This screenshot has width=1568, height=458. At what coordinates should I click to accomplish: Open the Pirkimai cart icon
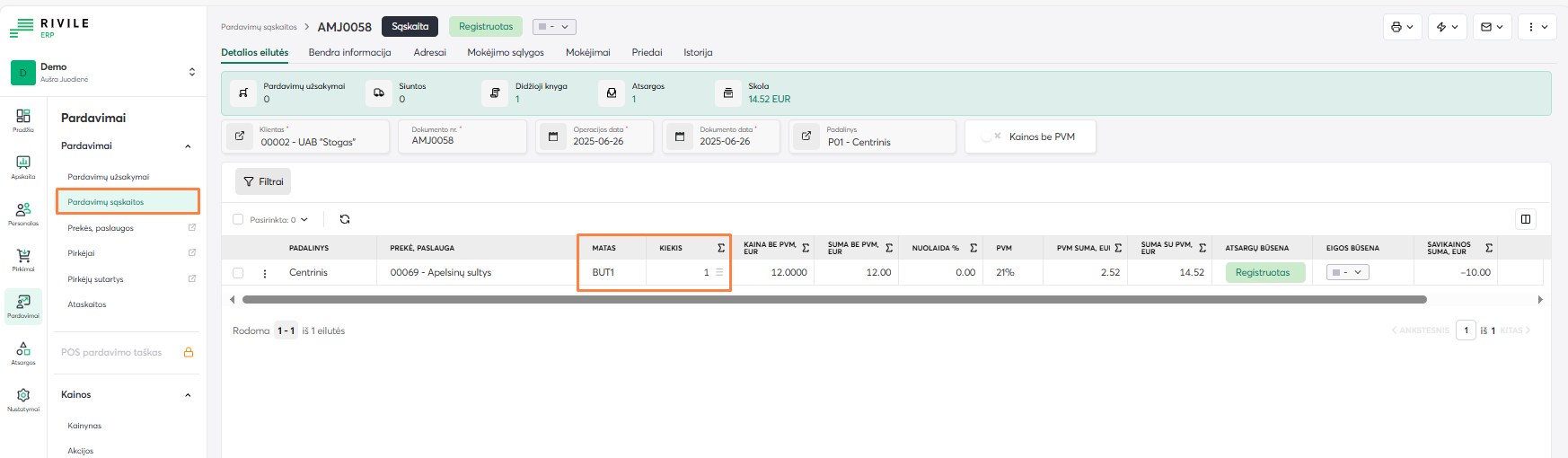tap(23, 259)
